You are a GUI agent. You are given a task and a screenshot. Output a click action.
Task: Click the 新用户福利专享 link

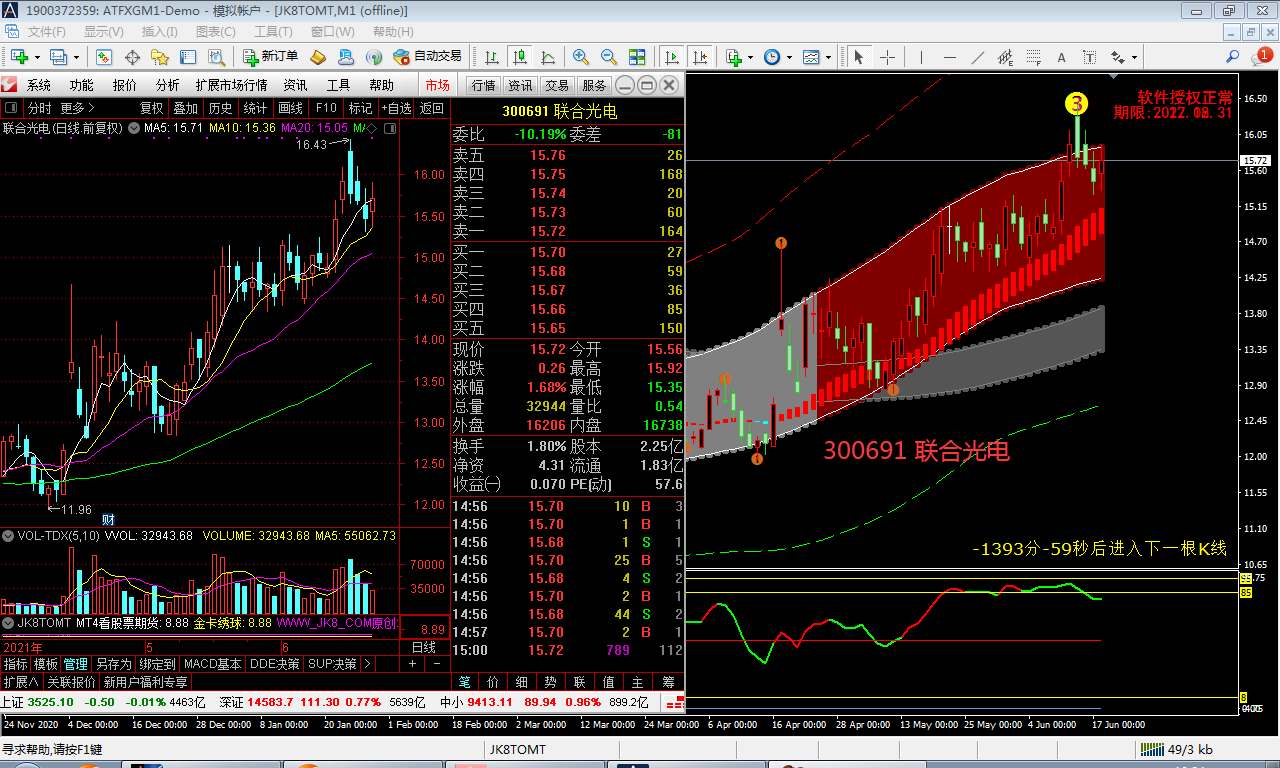pyautogui.click(x=146, y=682)
